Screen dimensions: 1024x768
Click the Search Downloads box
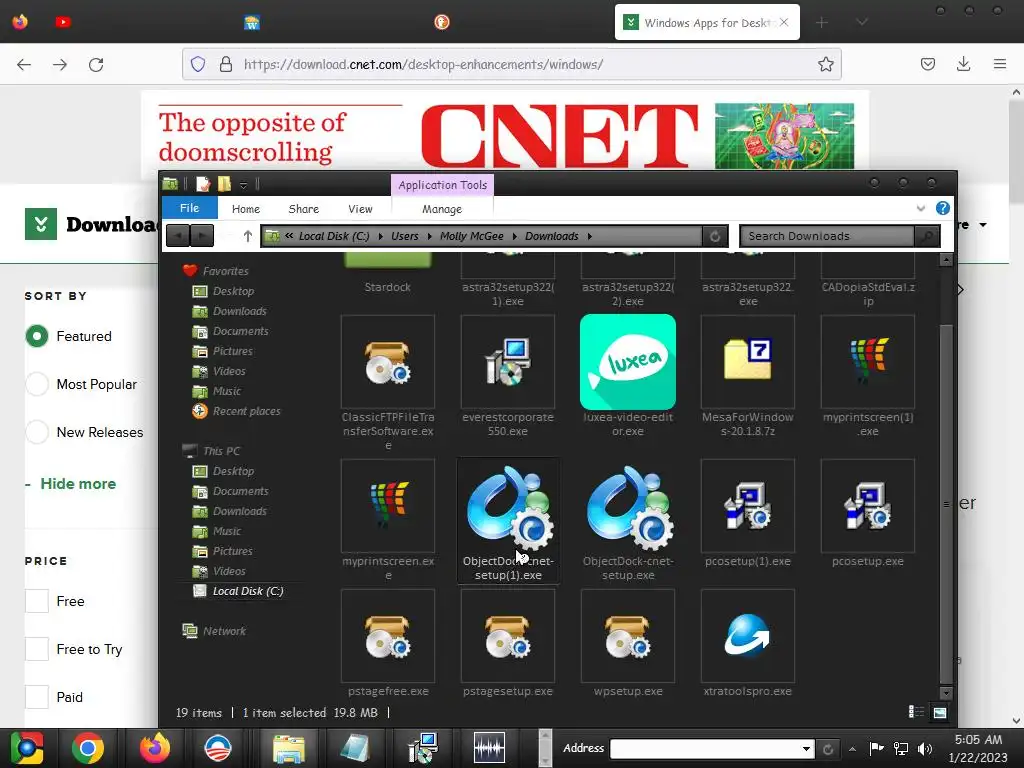click(827, 236)
